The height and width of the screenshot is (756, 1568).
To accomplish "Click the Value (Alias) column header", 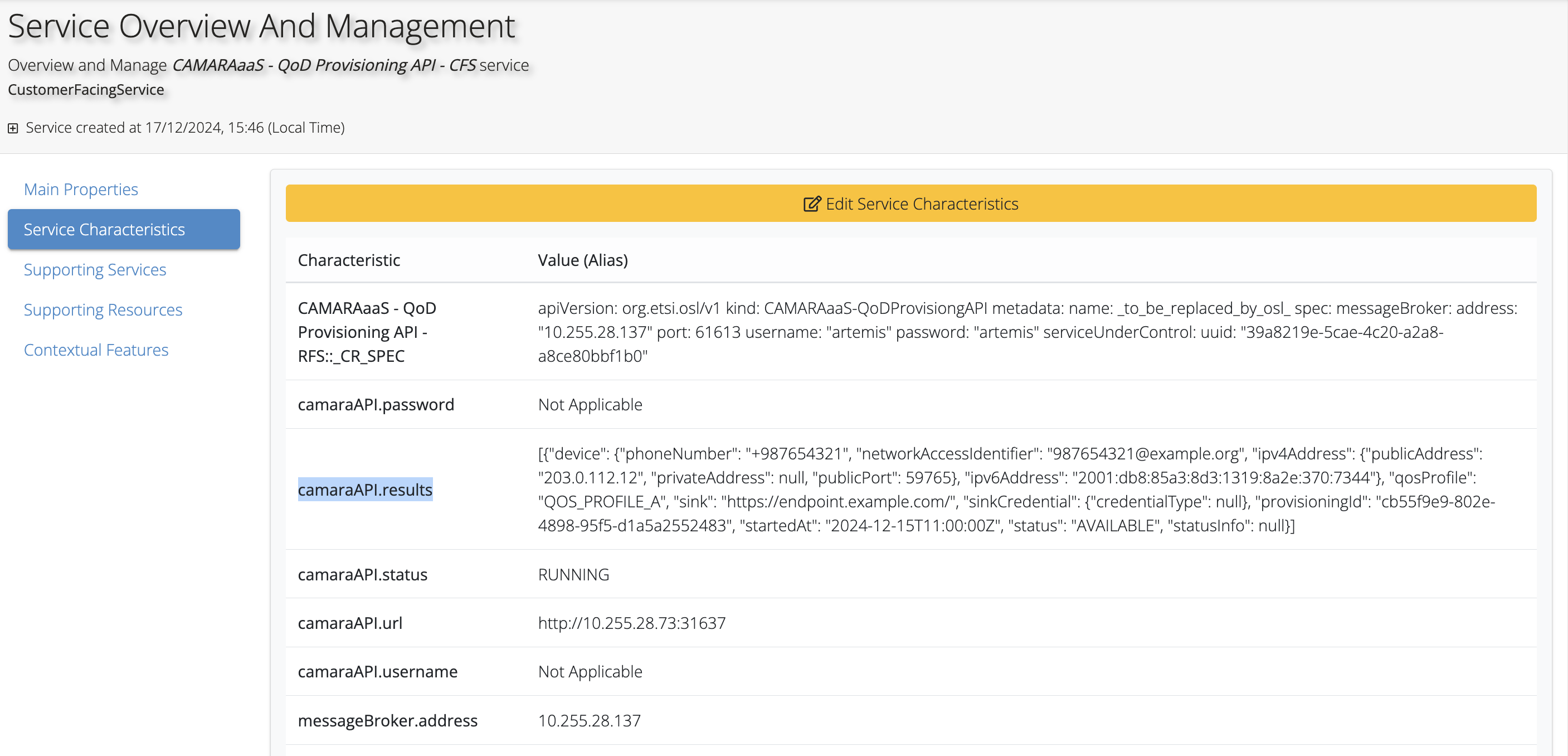I will tap(582, 260).
